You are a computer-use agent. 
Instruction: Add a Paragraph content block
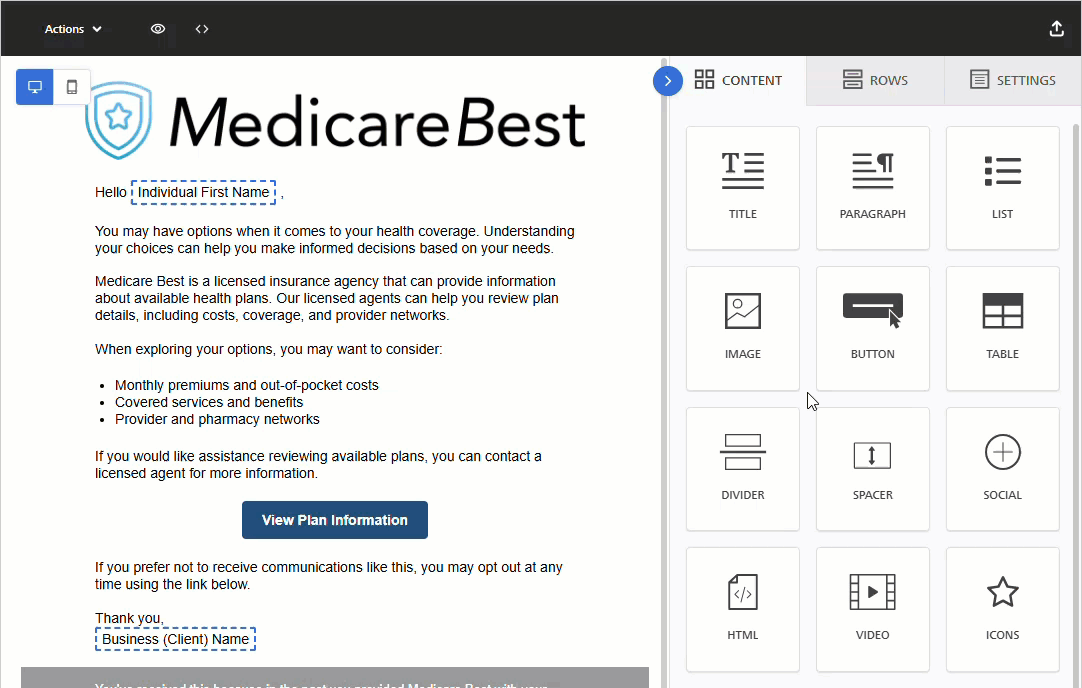(872, 188)
